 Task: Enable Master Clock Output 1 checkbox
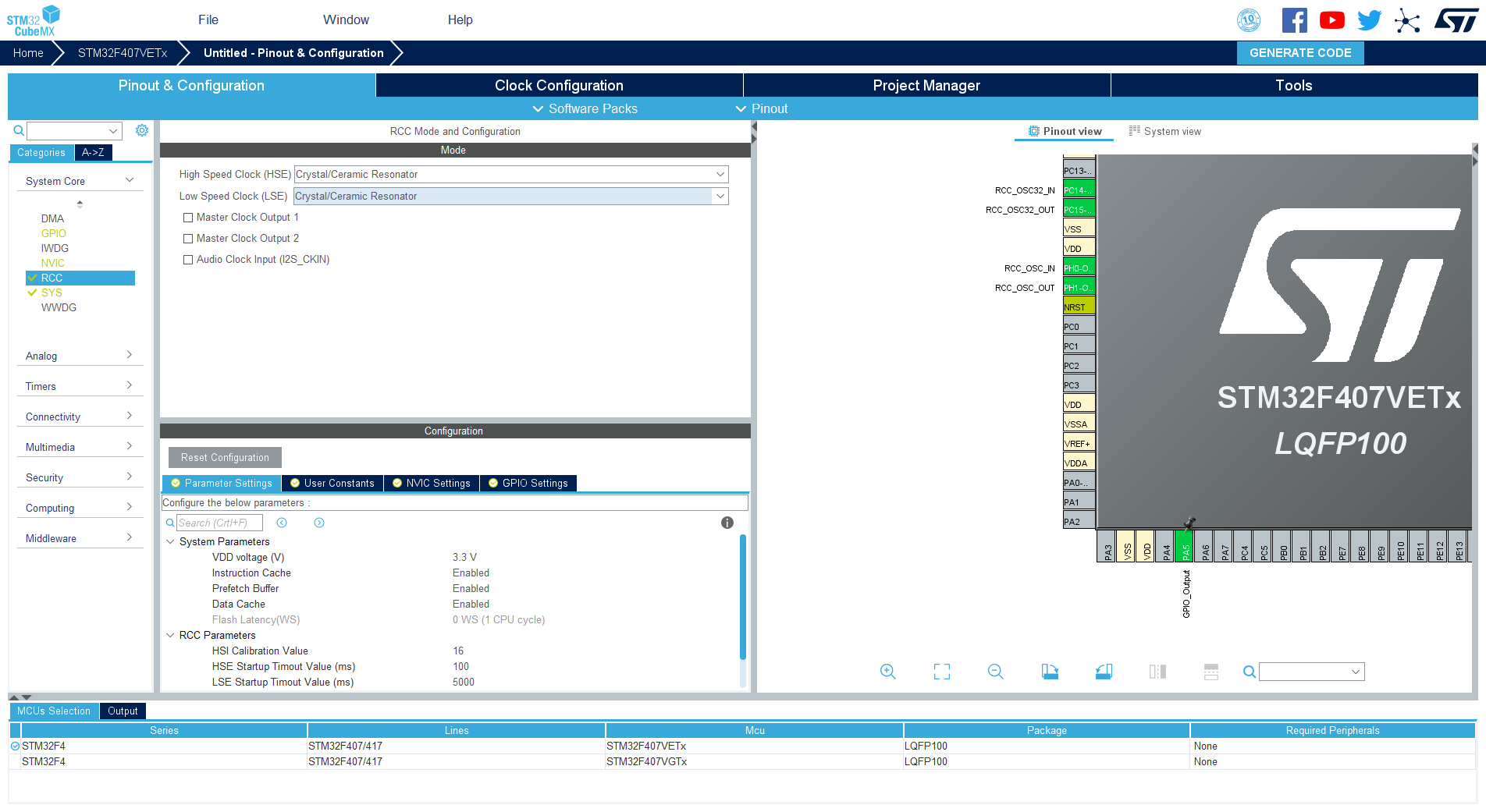click(x=188, y=218)
